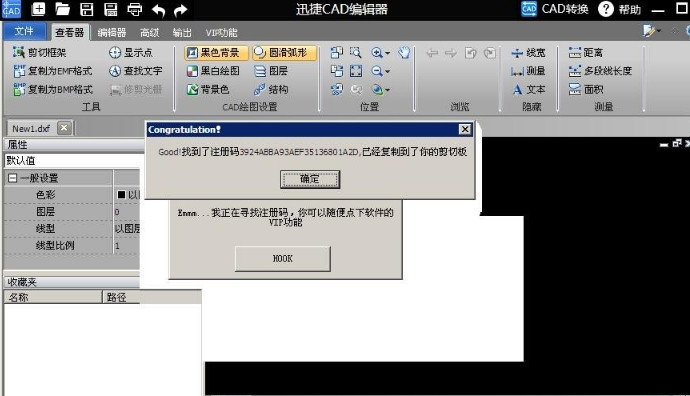
Task: Switch to the 编辑器 tab
Action: coord(111,33)
